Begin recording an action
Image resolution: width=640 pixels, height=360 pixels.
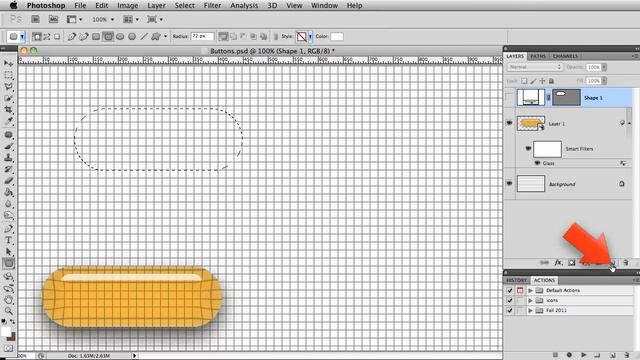(x=569, y=355)
